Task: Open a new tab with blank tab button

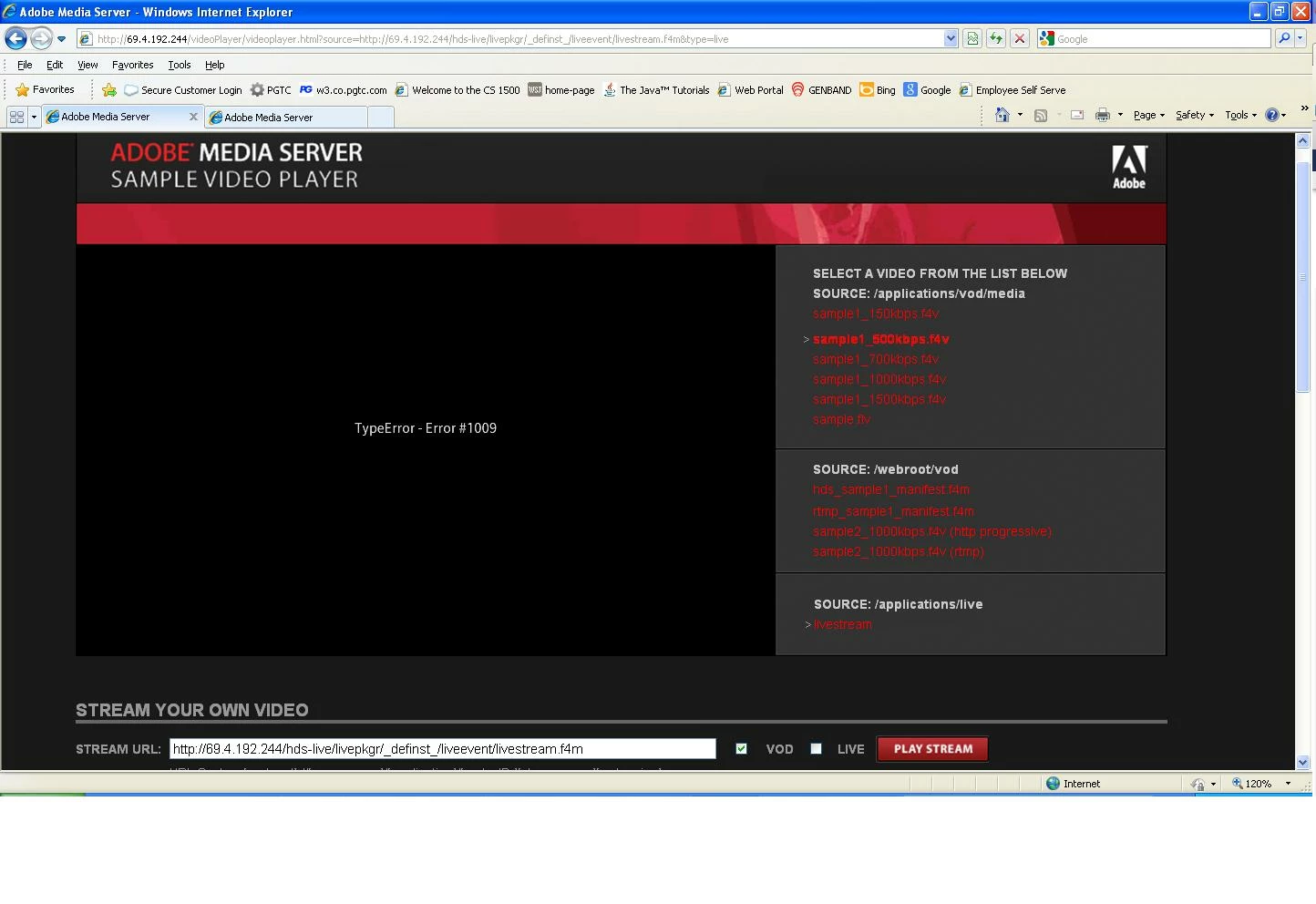Action: 381,118
